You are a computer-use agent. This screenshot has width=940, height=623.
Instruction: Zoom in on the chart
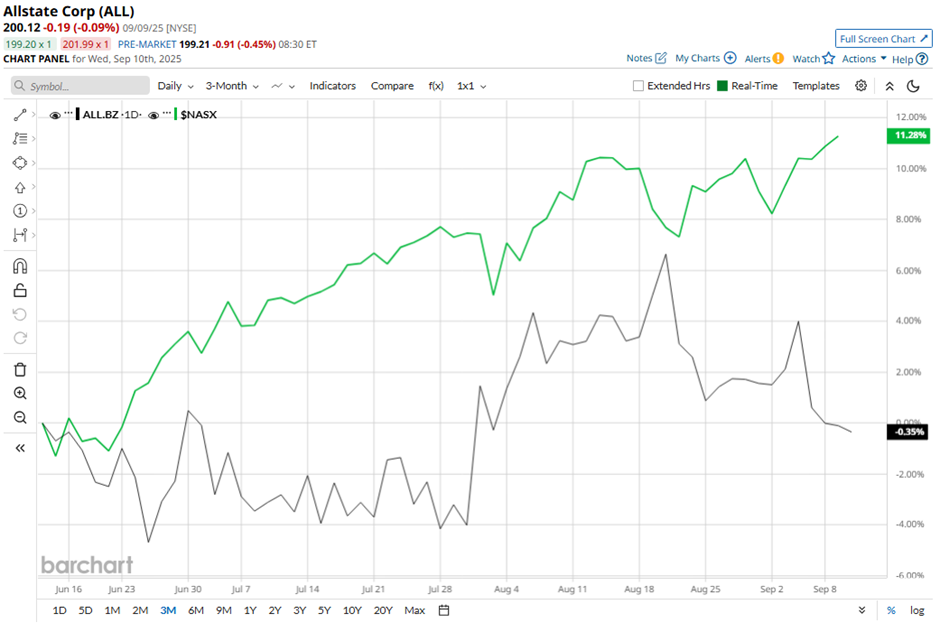point(20,393)
